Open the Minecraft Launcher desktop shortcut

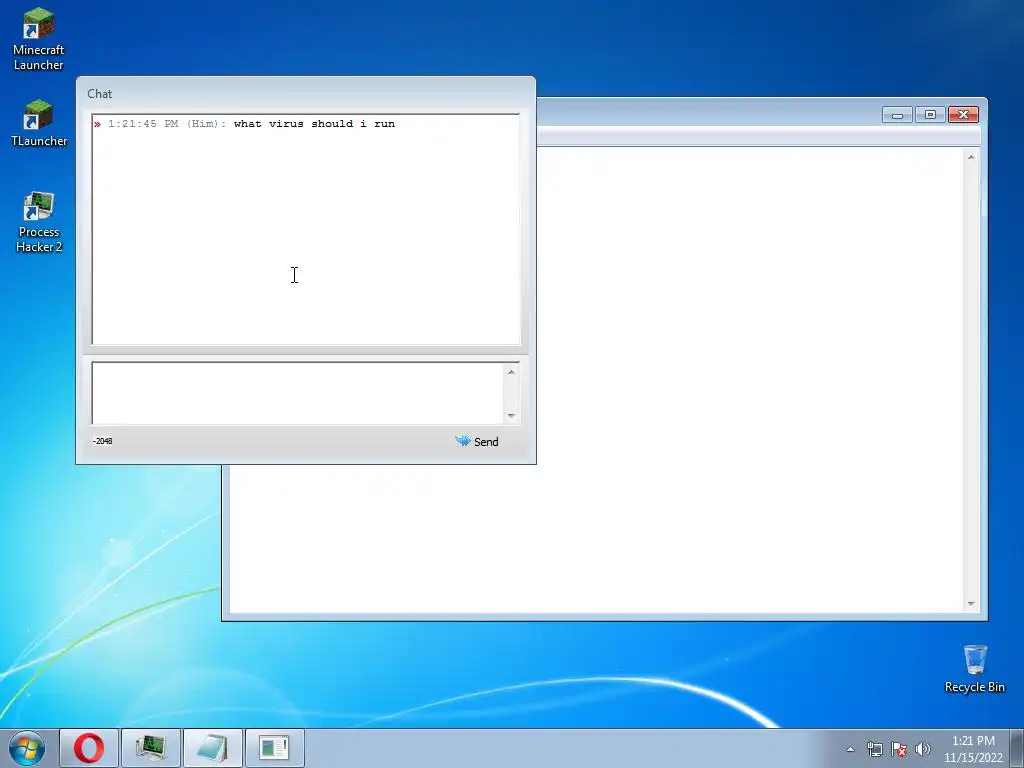(x=39, y=39)
